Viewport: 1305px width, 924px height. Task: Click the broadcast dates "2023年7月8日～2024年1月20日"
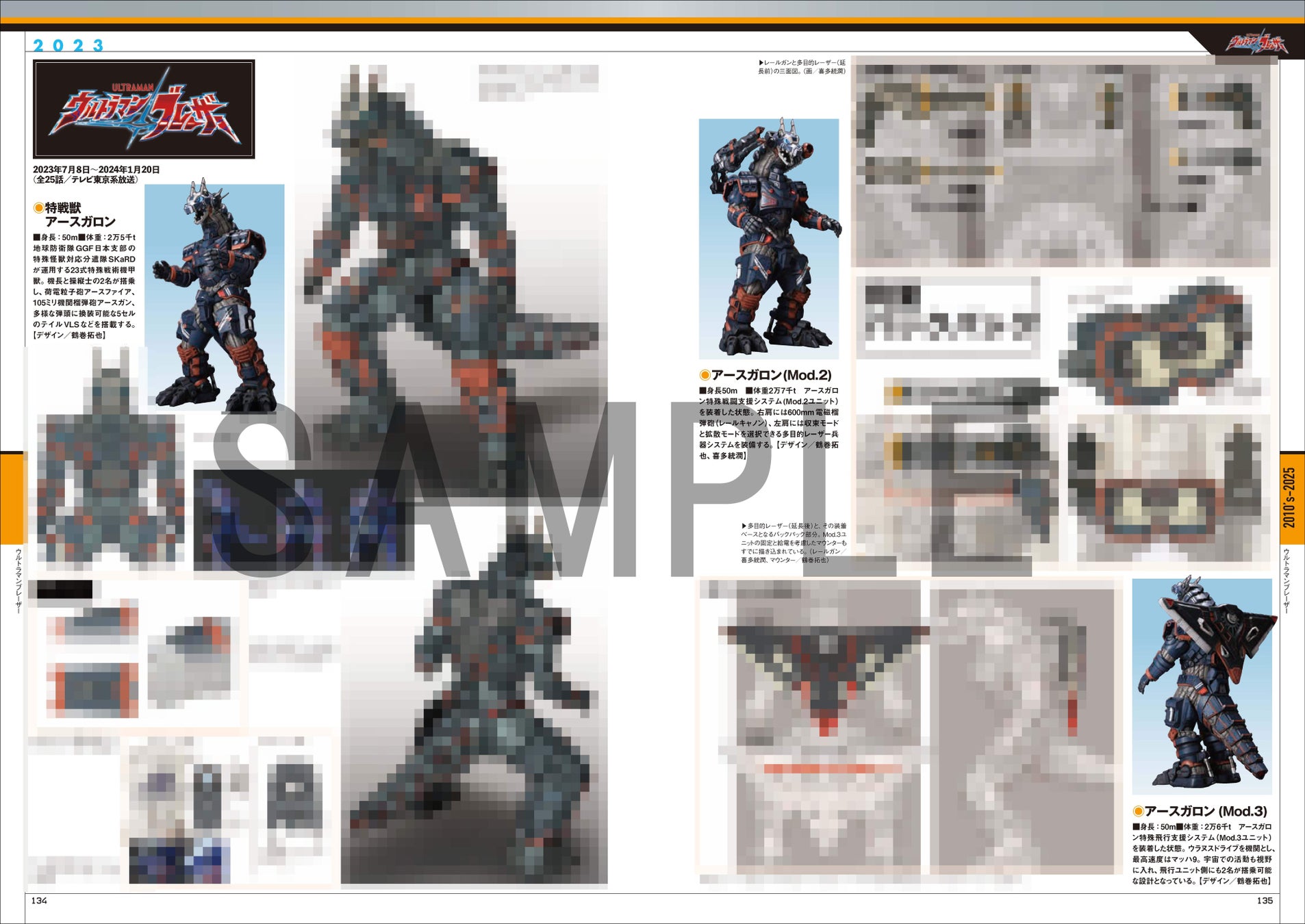(97, 170)
